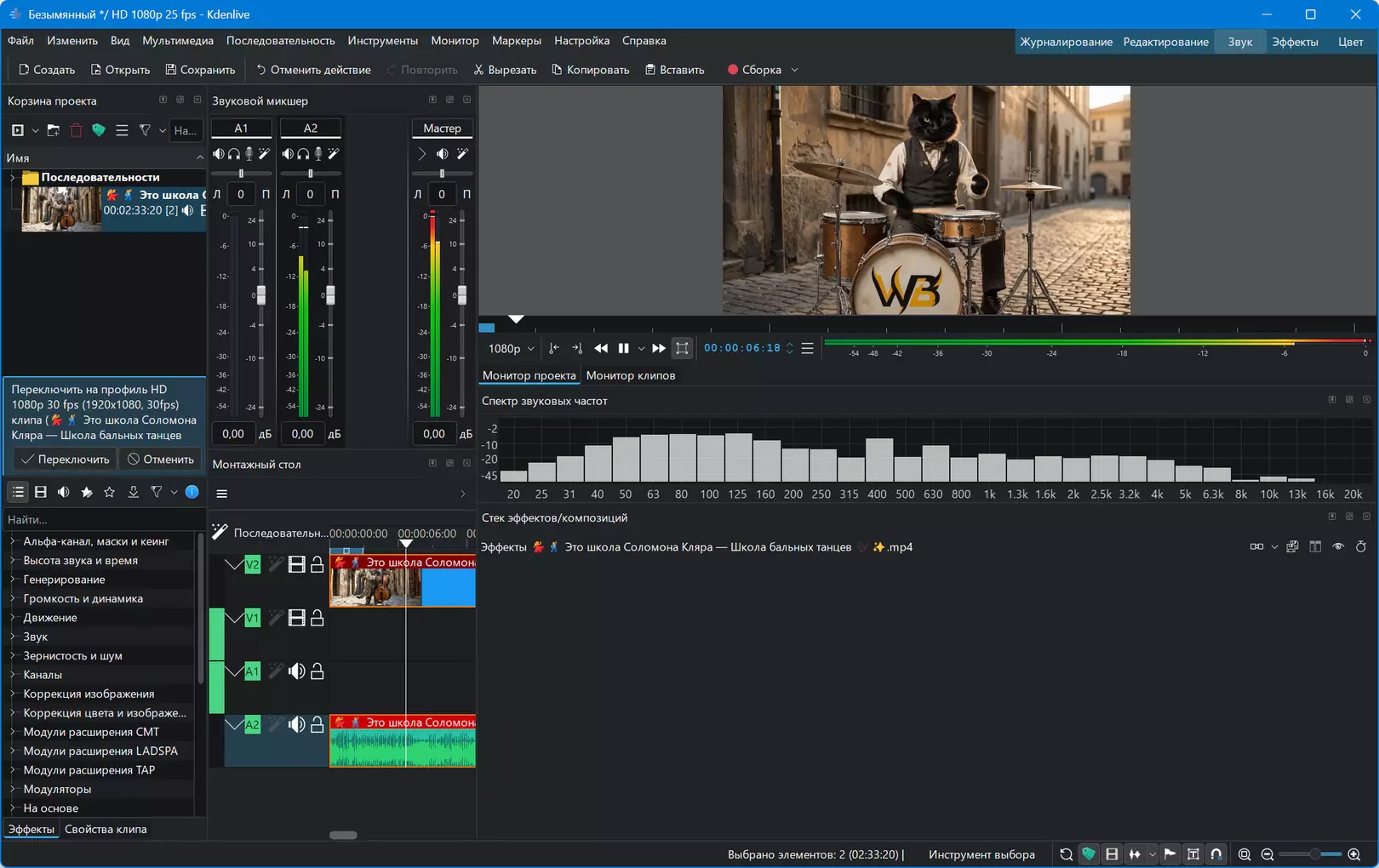
Task: Open the Инструменты menu
Action: 383,41
